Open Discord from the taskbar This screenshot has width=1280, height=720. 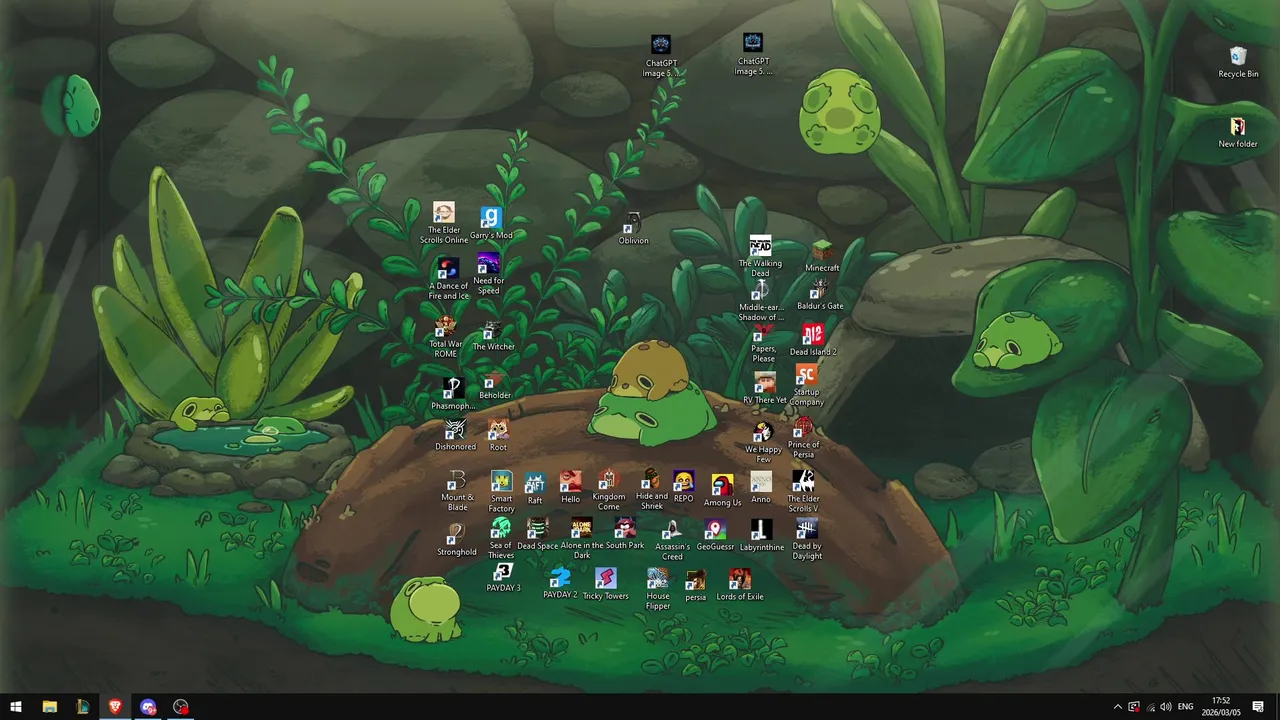[x=148, y=706]
